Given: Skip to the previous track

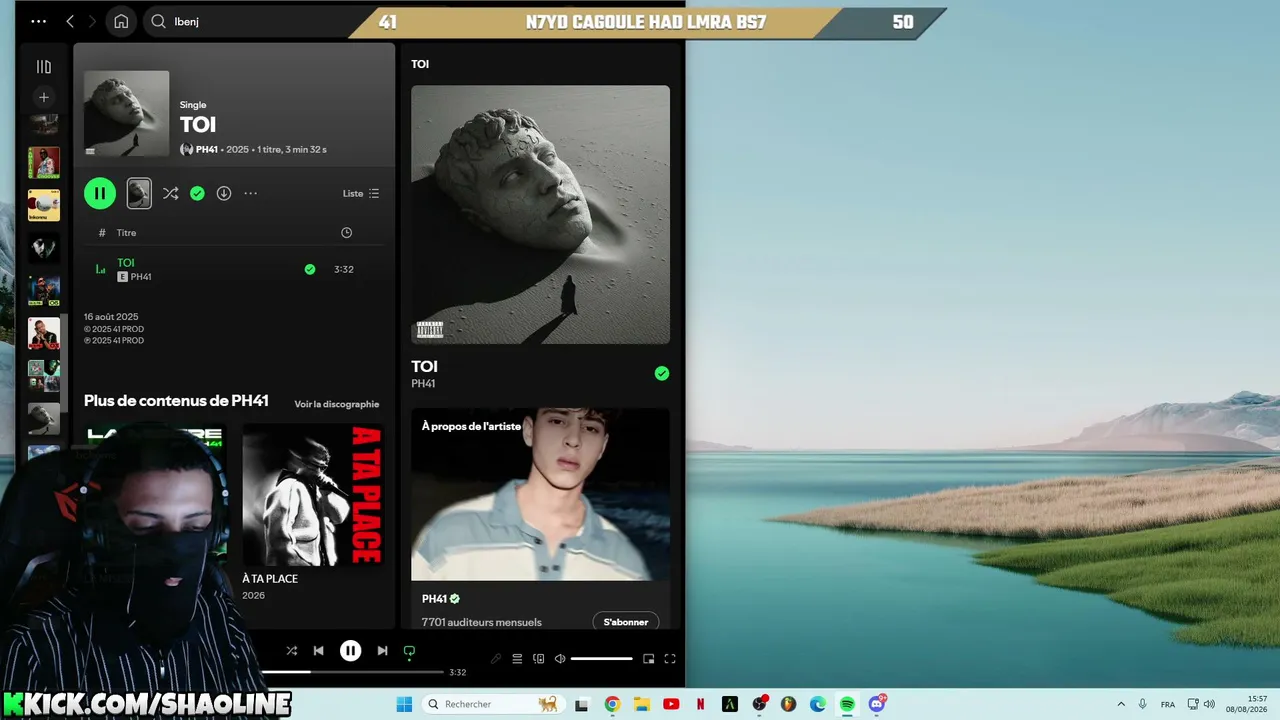Looking at the screenshot, I should click(x=318, y=651).
